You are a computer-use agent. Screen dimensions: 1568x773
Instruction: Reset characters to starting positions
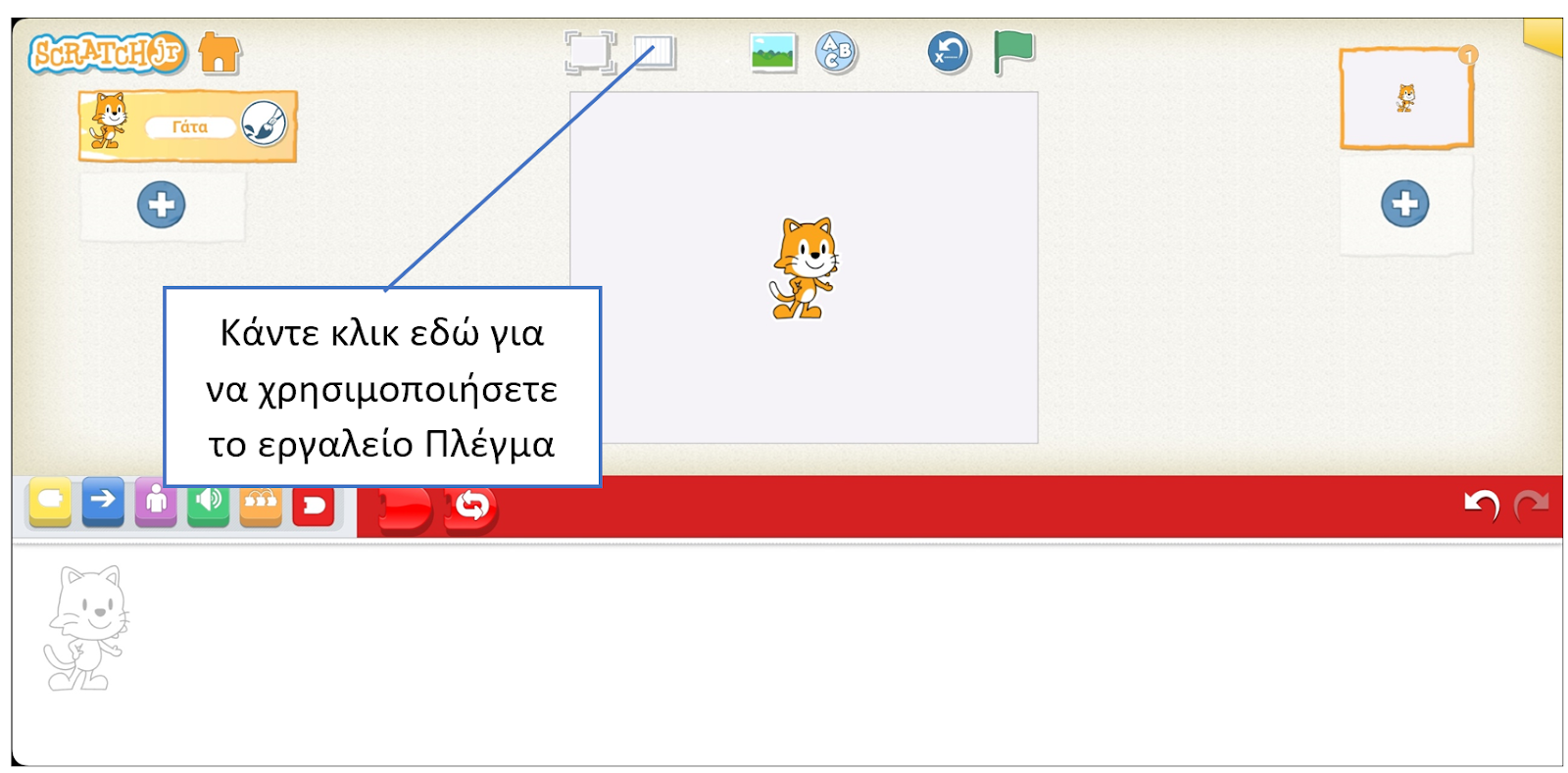click(x=949, y=52)
